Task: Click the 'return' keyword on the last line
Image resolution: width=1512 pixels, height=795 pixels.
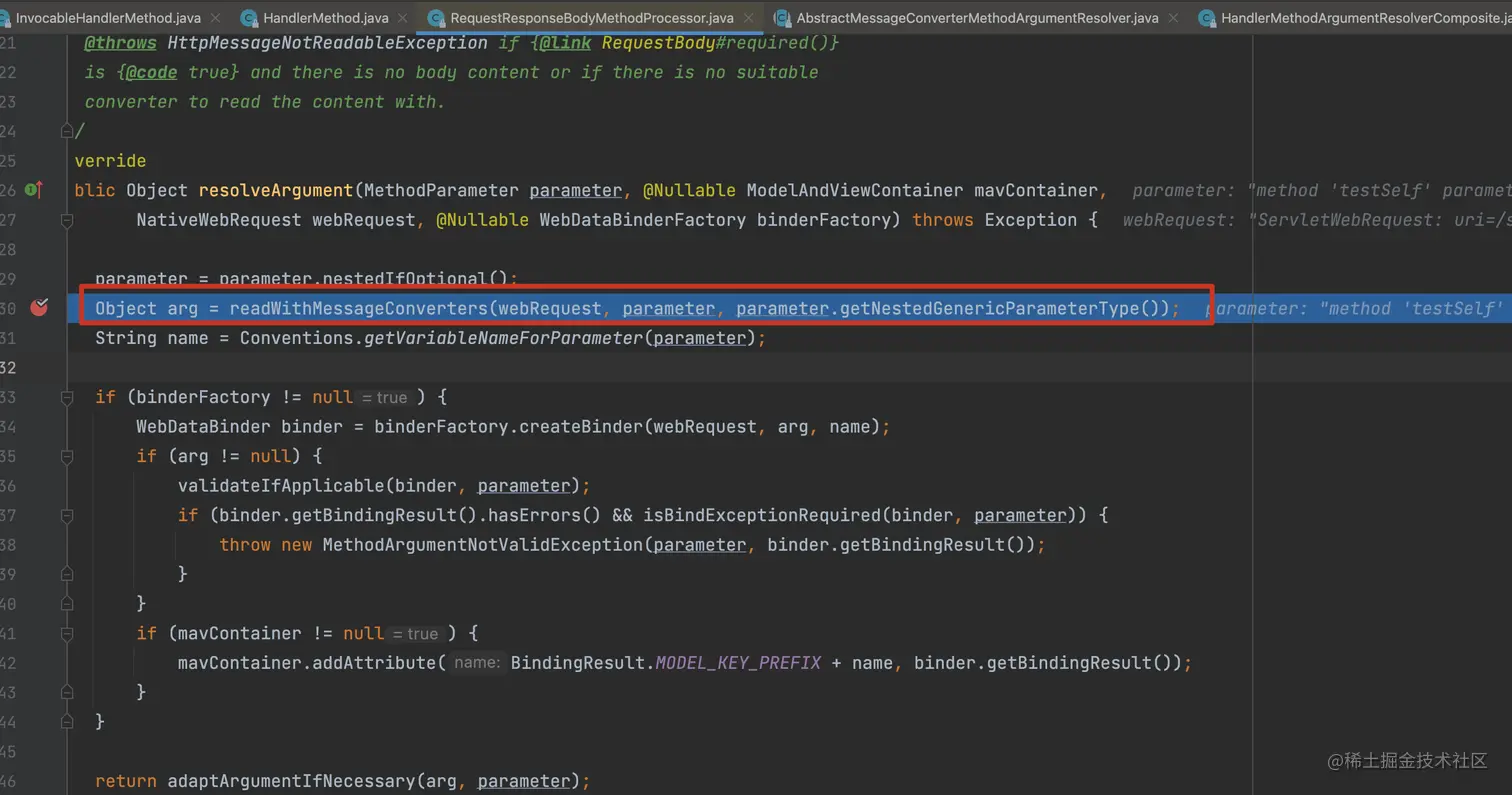Action: tap(126, 781)
